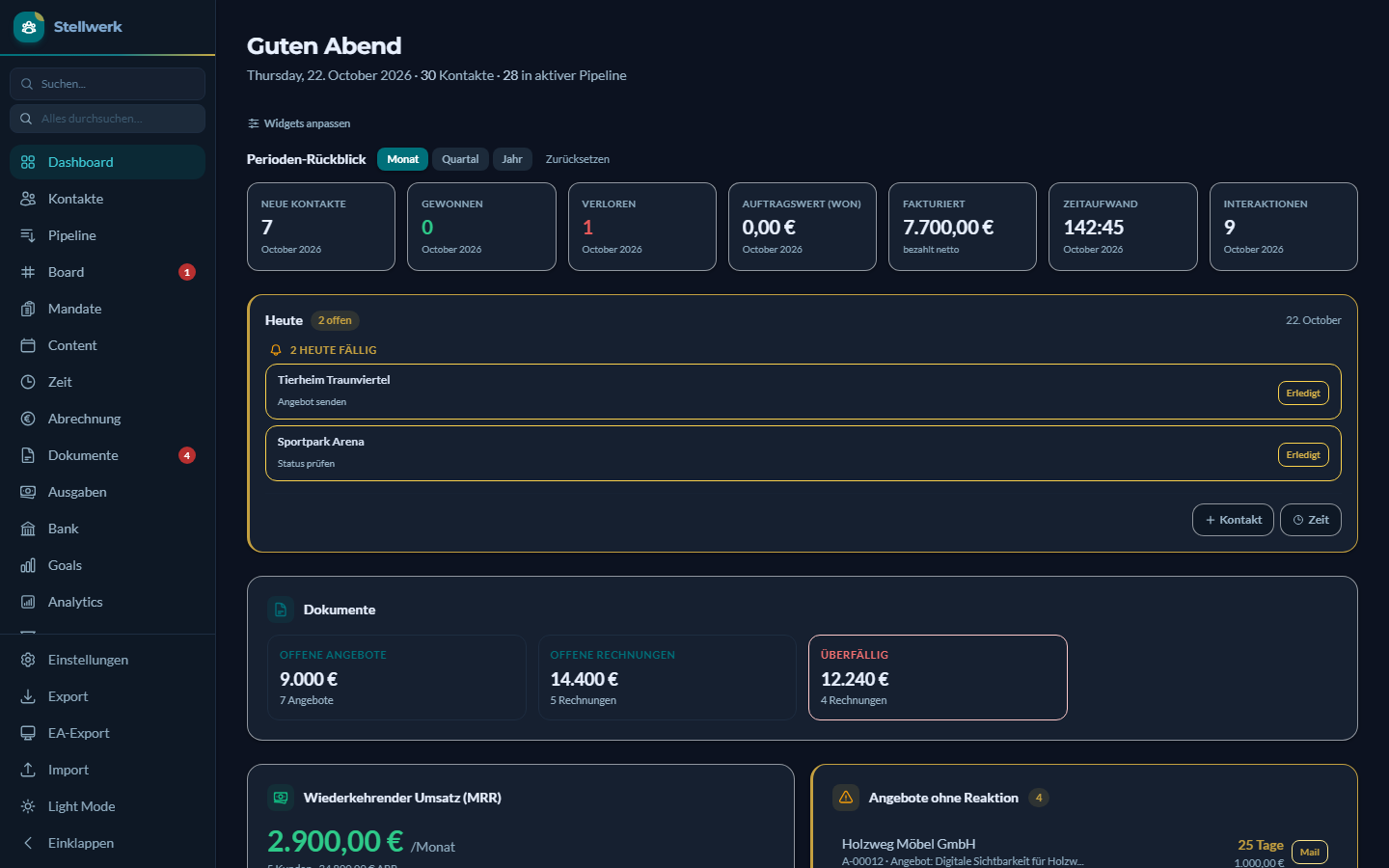Click the Mail button for Holzweg Möbel
Screen dimensions: 1389x868
tap(1310, 852)
